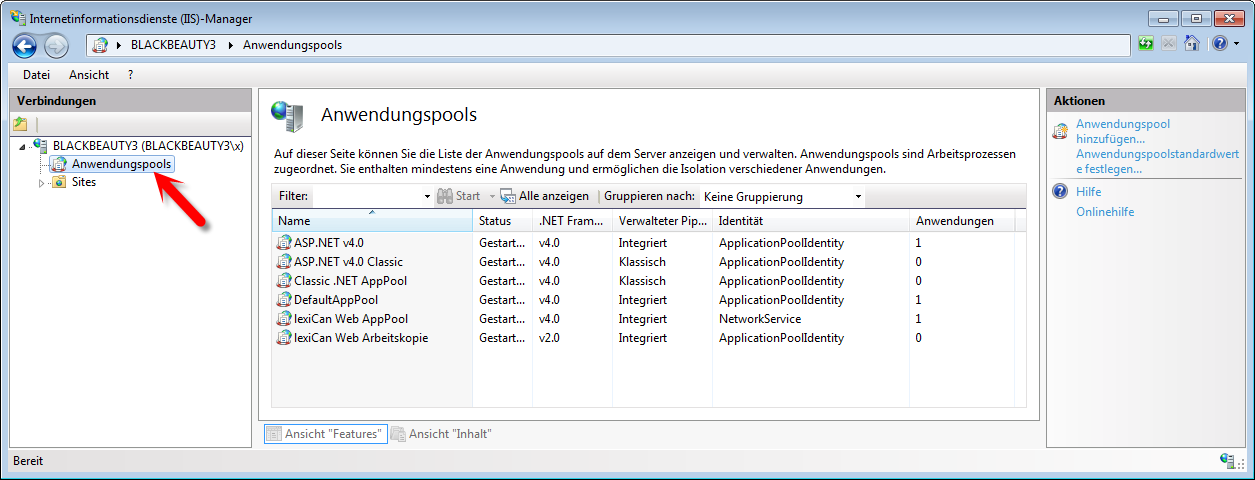Screen dimensions: 1255x480
Task: Click the Alle anzeigen filter button
Action: click(x=545, y=197)
